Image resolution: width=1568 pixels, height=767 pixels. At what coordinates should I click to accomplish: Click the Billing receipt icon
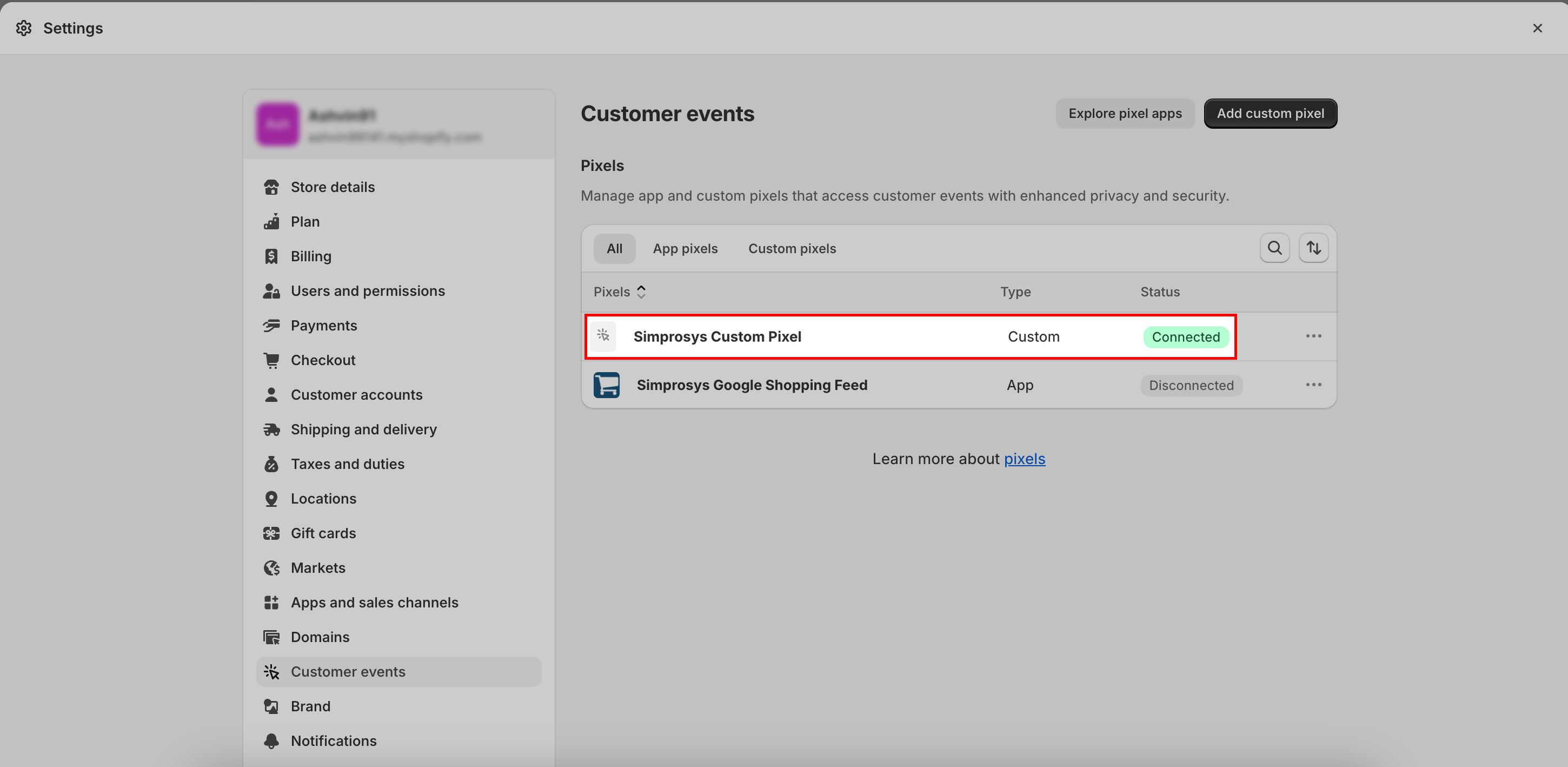[x=271, y=256]
